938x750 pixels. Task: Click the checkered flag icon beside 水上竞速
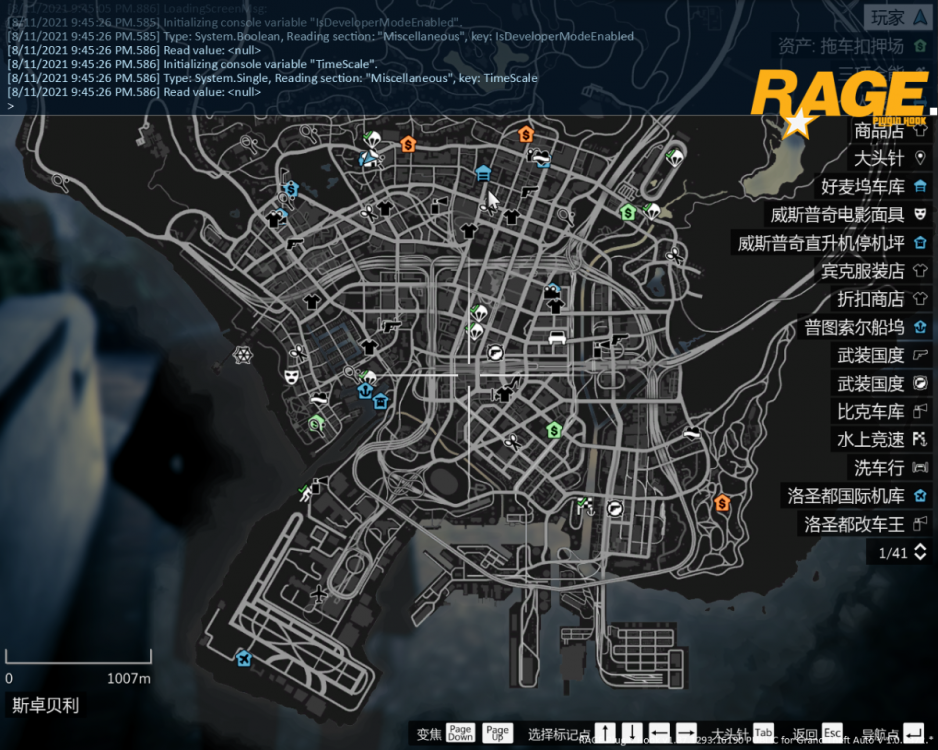coord(920,440)
